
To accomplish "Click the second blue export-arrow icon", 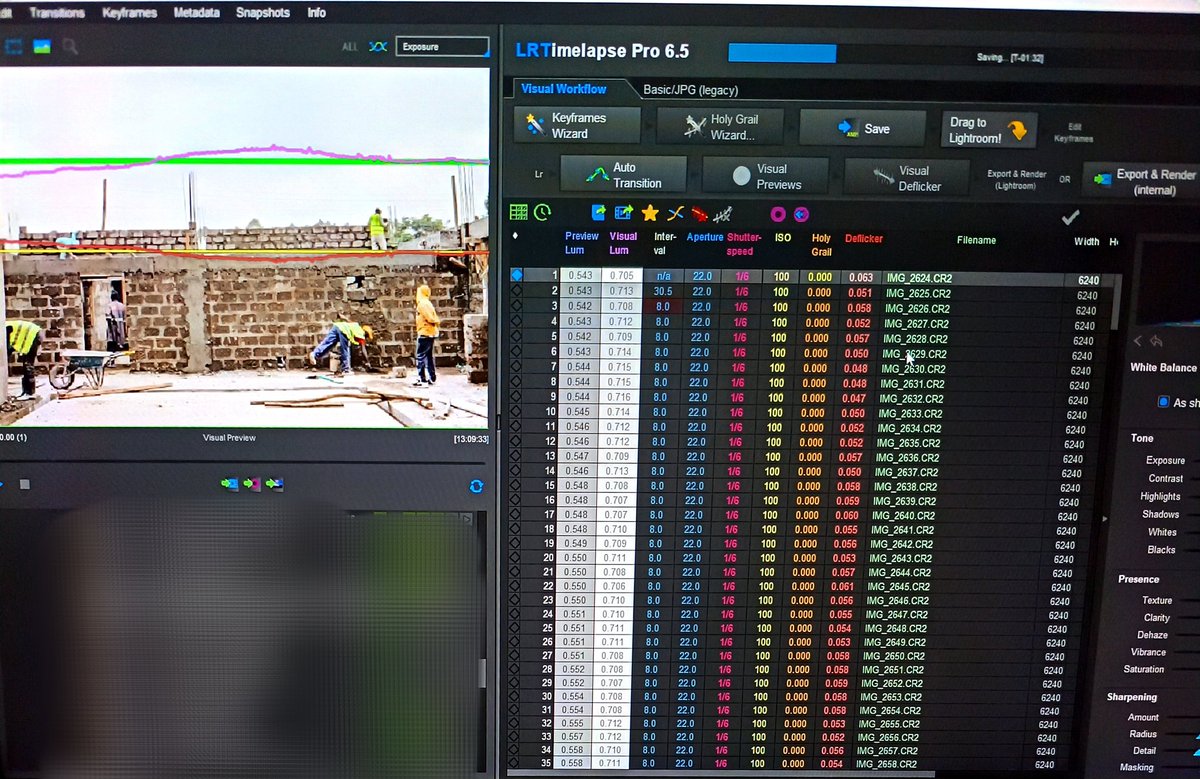I will [x=624, y=212].
